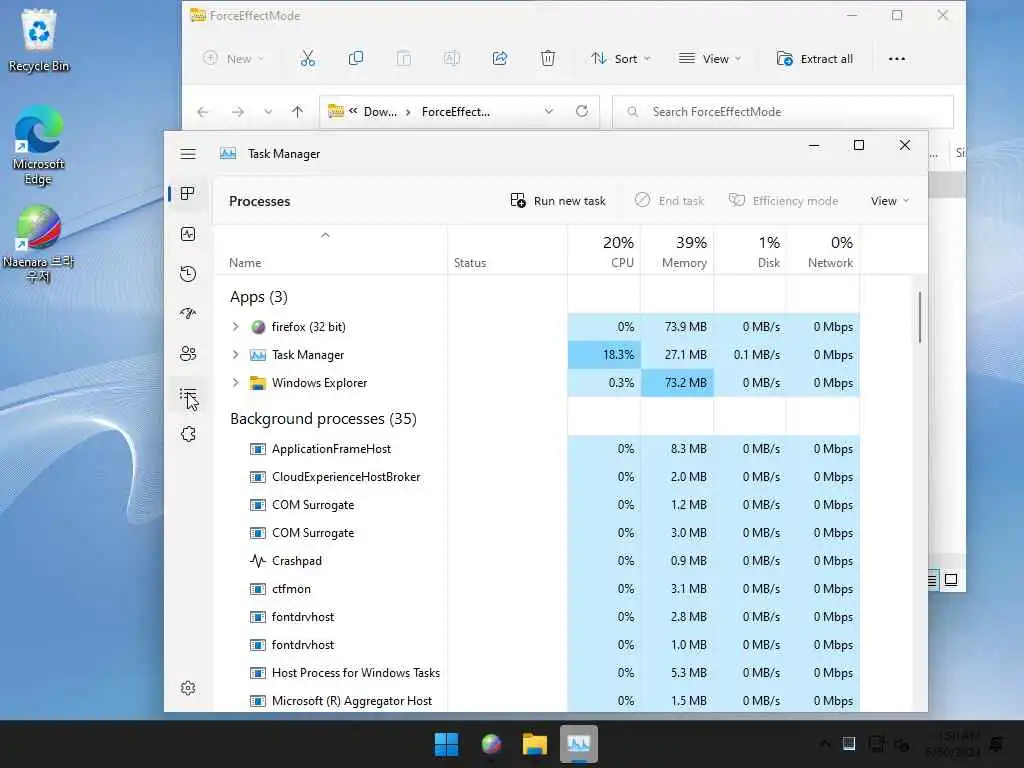Click the Dow... breadcrumb in address bar
Image resolution: width=1024 pixels, height=768 pixels.
pyautogui.click(x=380, y=112)
